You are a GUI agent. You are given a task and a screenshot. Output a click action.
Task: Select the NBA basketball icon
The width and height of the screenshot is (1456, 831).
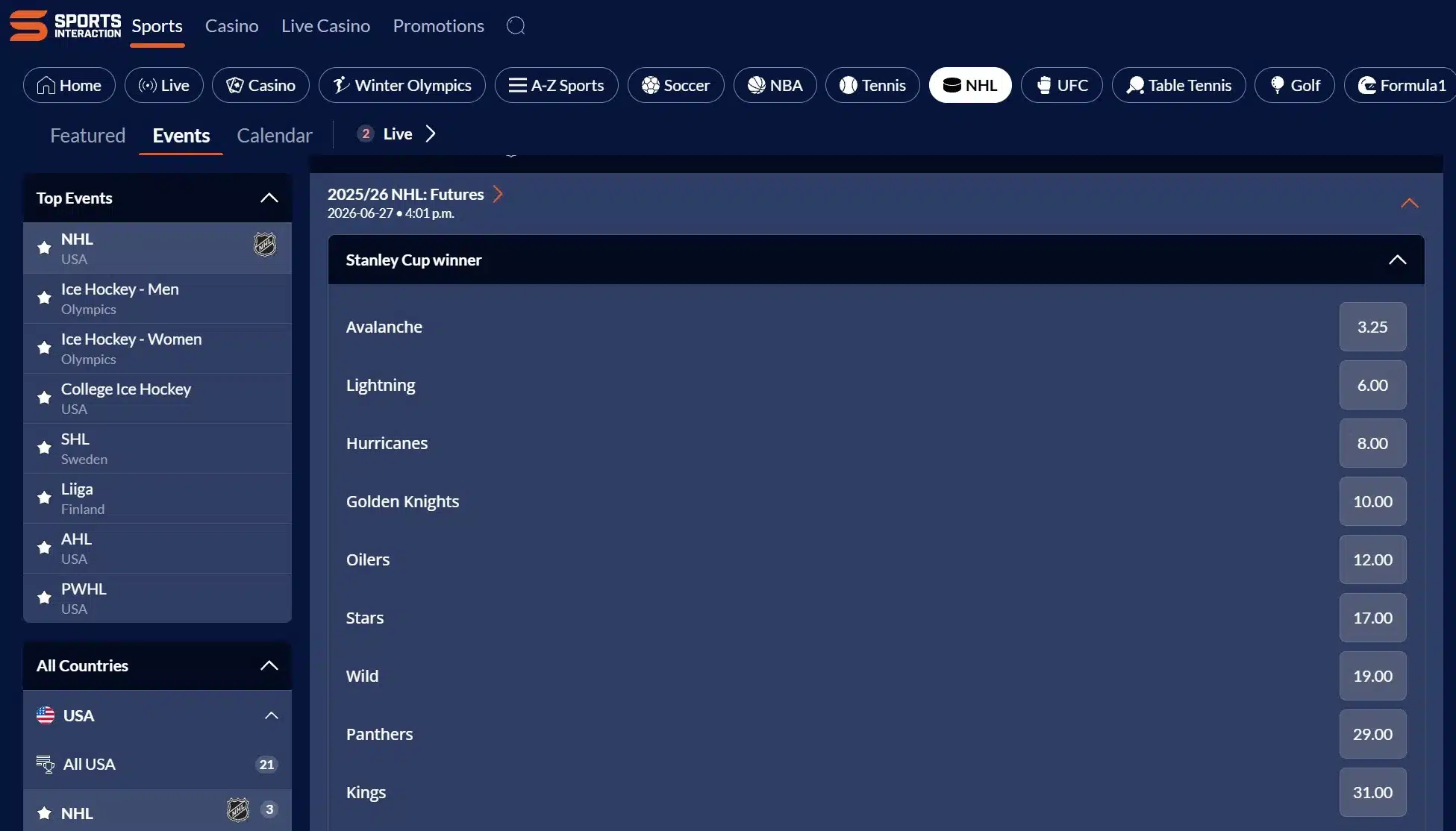pos(756,85)
